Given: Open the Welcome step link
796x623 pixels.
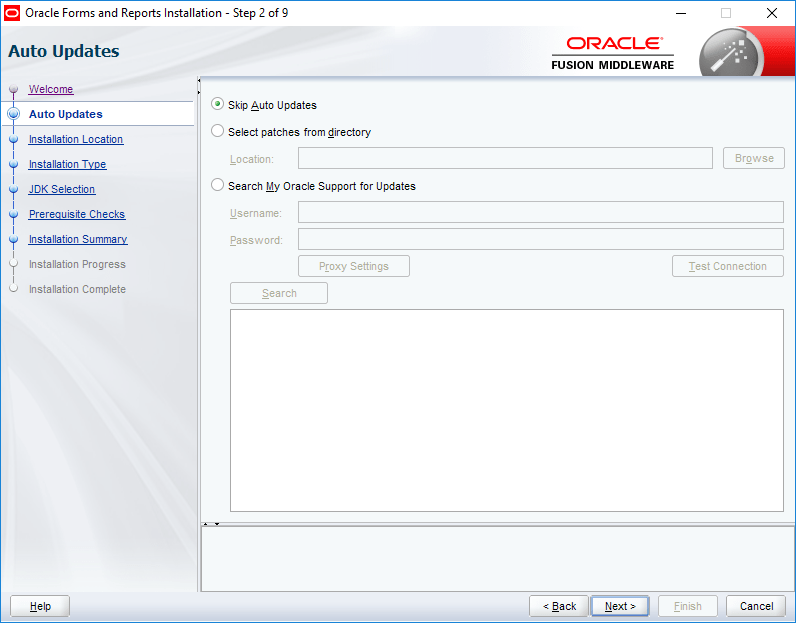Looking at the screenshot, I should click(51, 89).
